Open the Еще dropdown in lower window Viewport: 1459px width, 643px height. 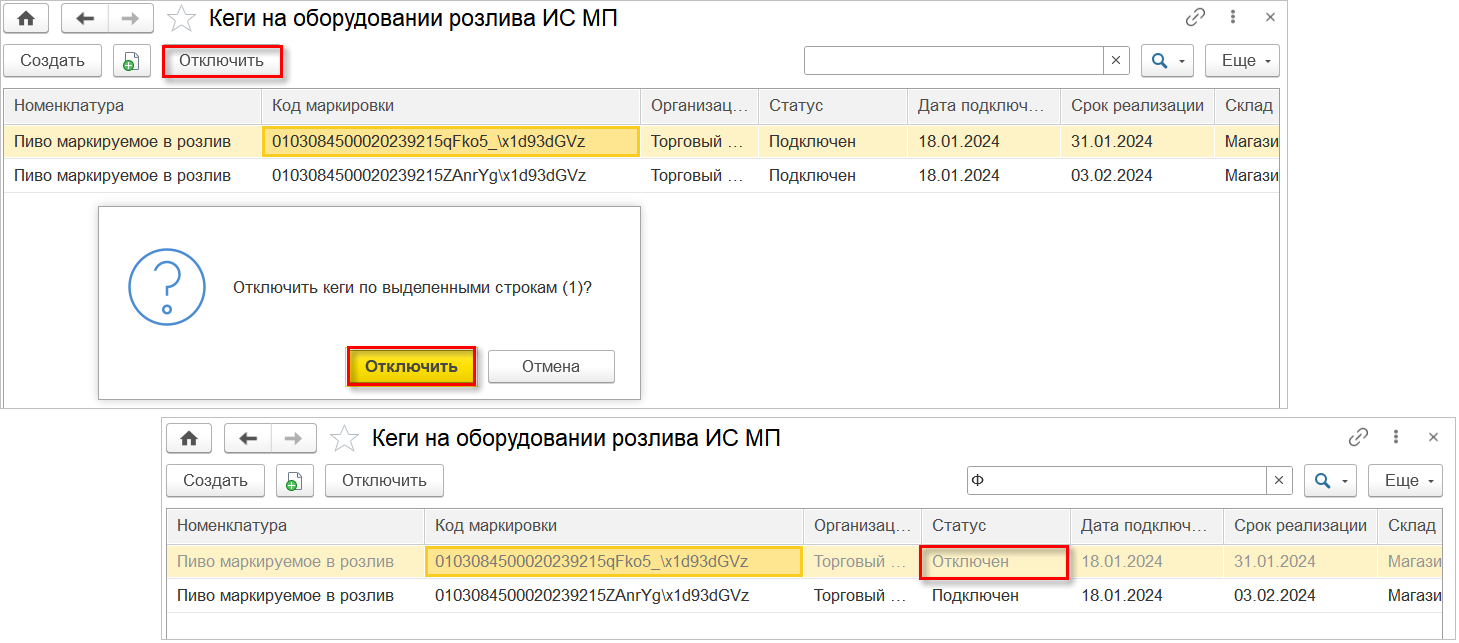point(1405,481)
